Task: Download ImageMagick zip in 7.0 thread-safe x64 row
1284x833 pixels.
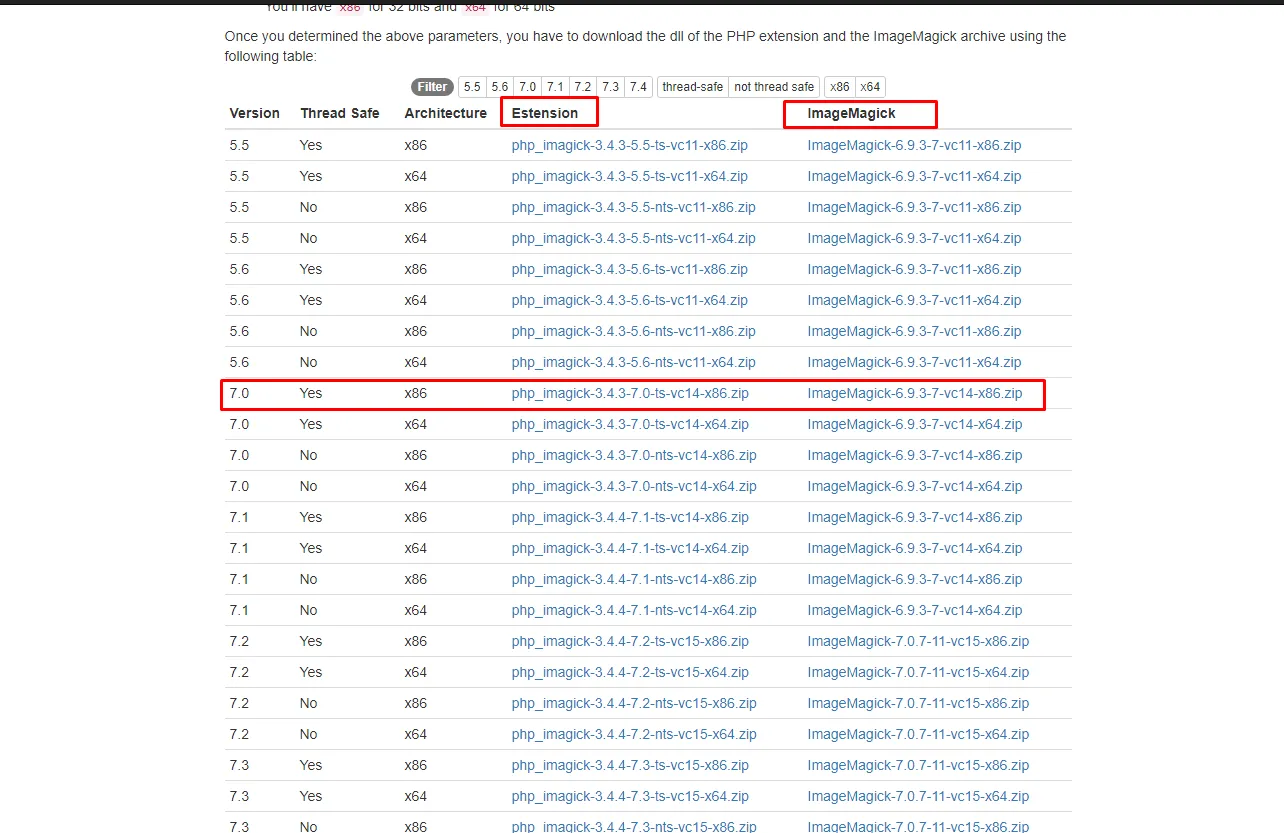Action: coord(915,424)
